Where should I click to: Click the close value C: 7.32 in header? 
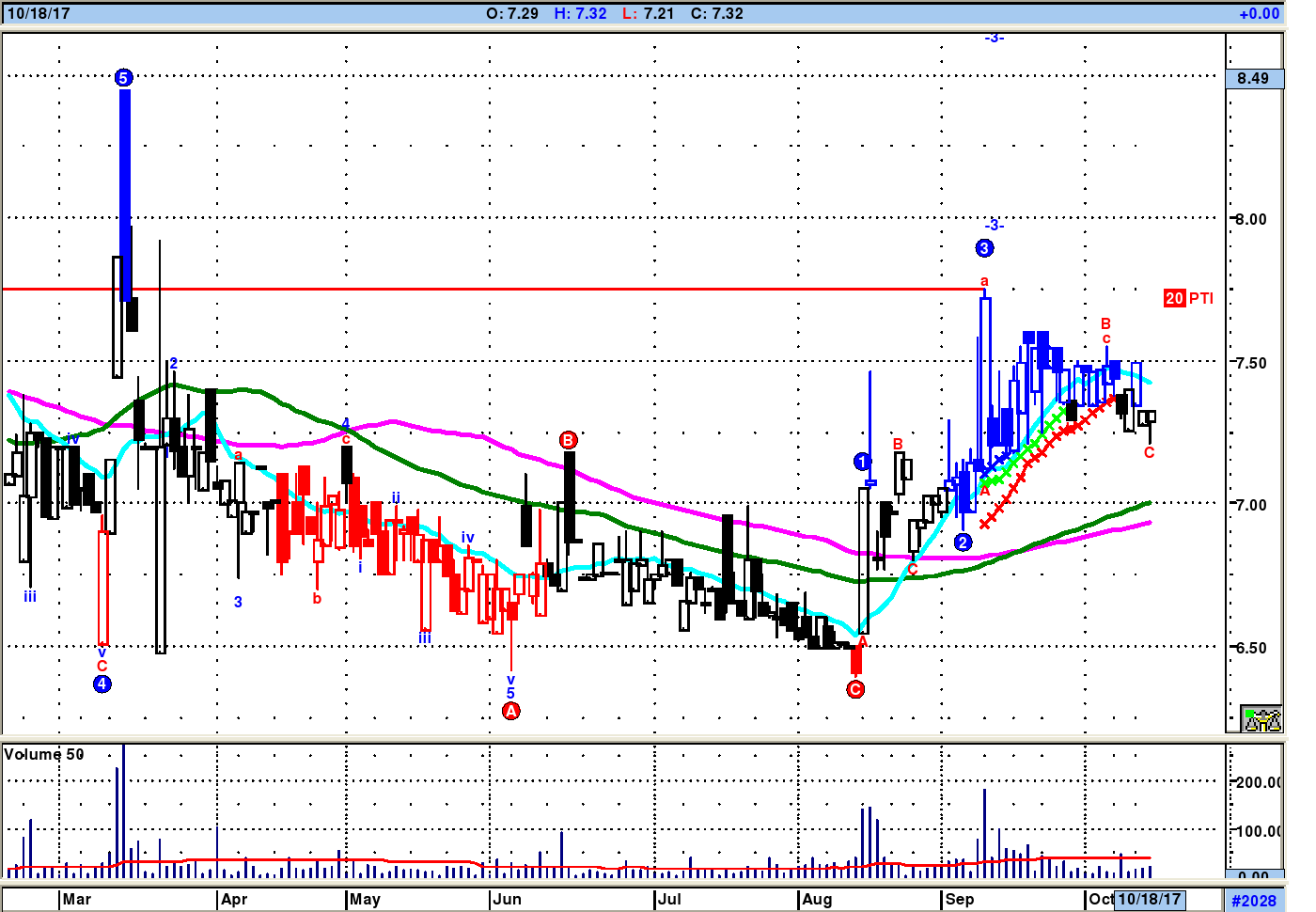(x=716, y=13)
